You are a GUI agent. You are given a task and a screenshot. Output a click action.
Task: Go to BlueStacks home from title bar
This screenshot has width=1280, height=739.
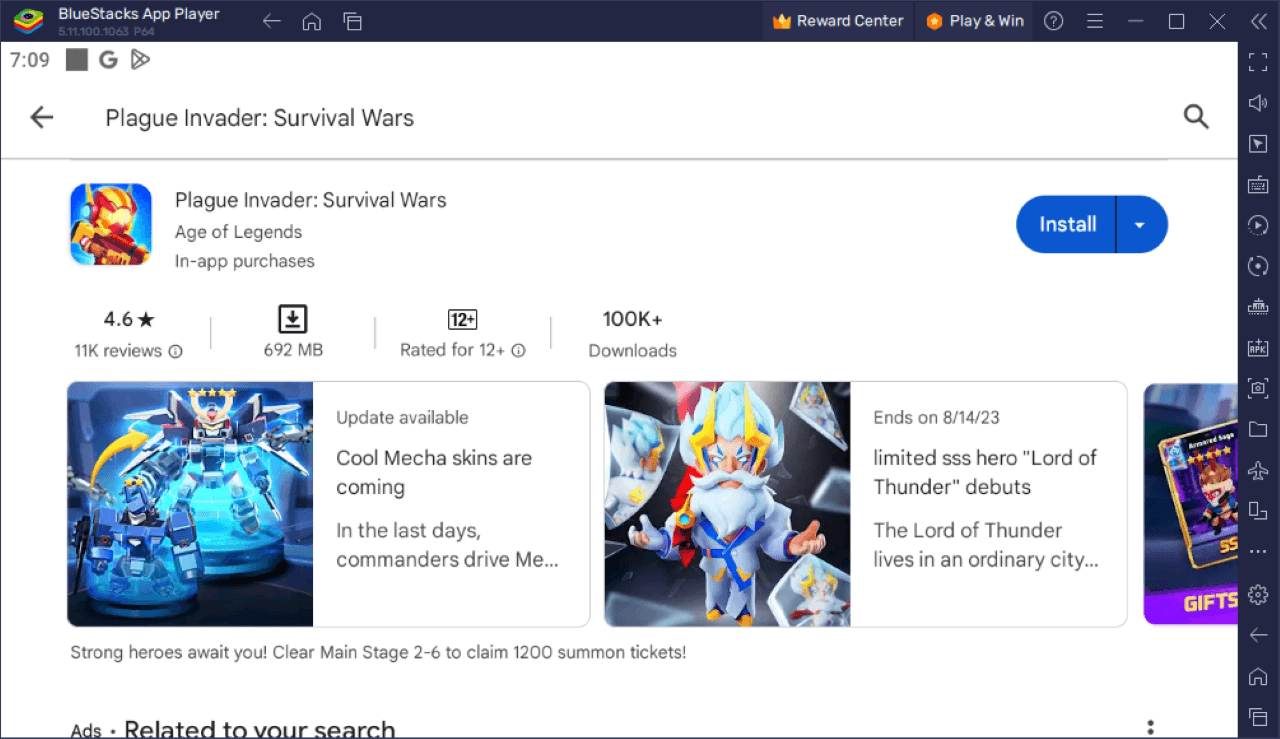point(311,21)
